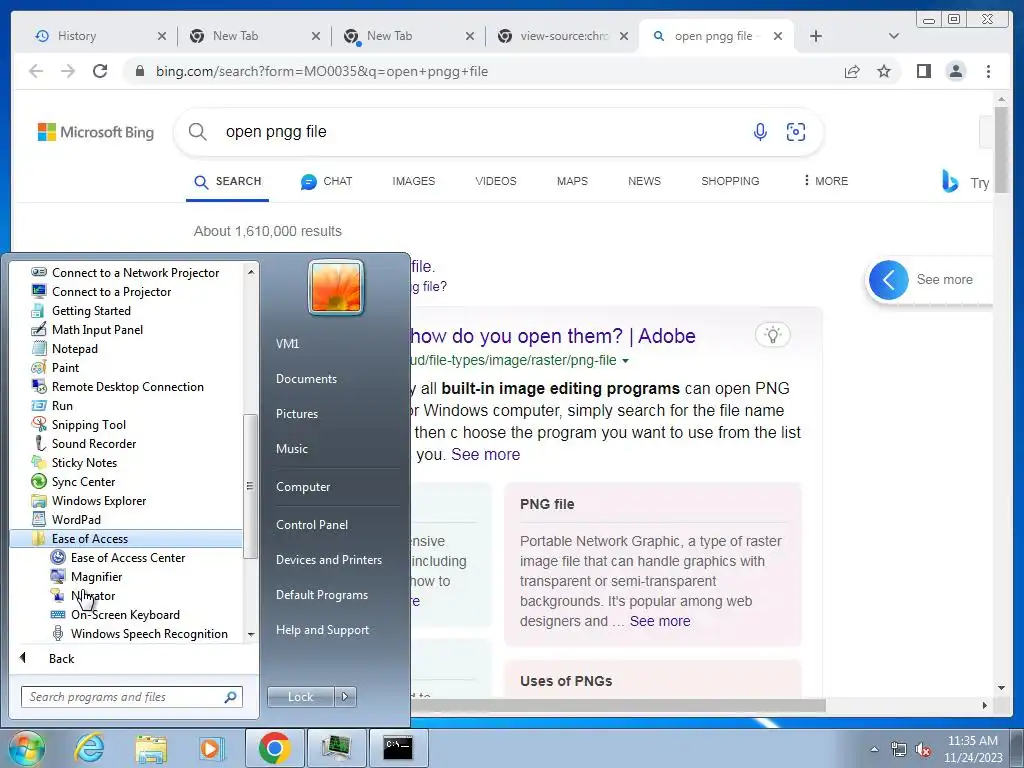Click the blue See more arrow button
The width and height of the screenshot is (1024, 768).
[x=888, y=280]
